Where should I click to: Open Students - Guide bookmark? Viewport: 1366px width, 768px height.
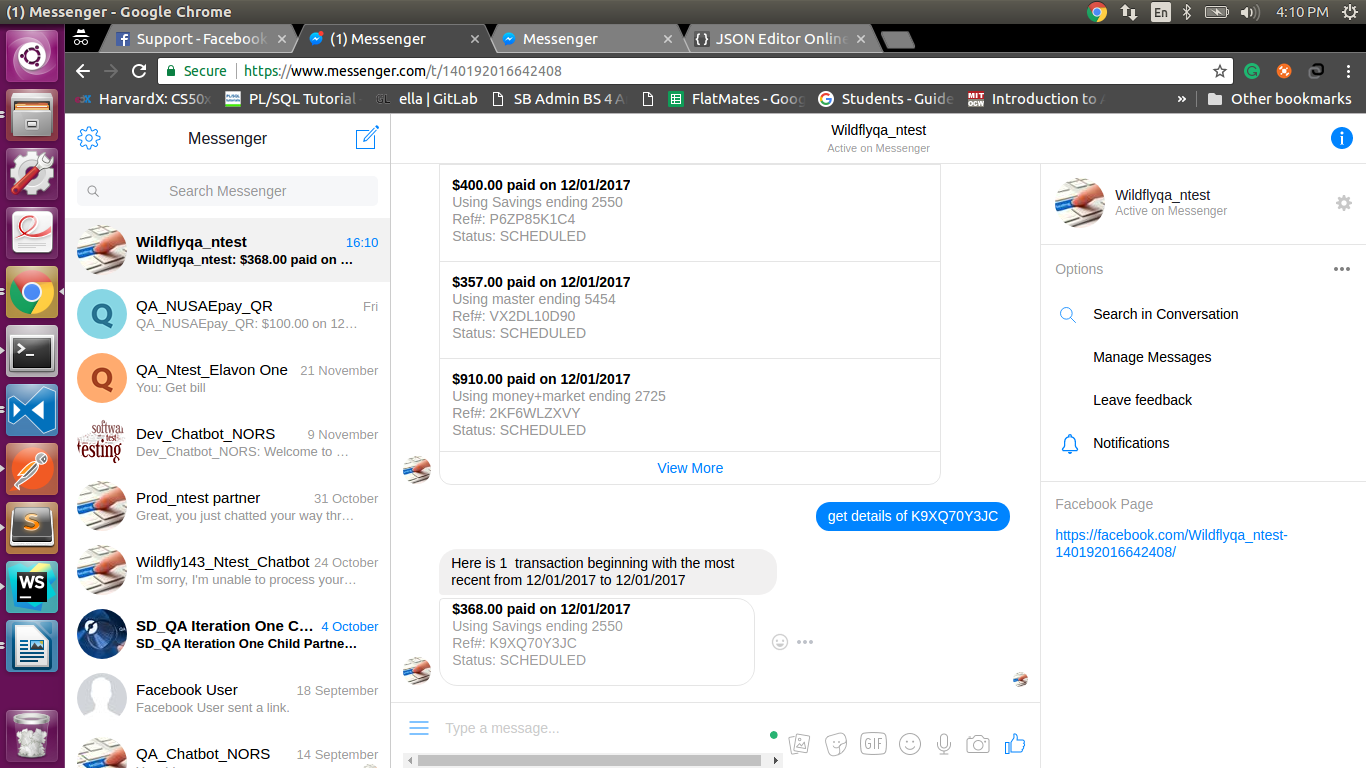click(886, 99)
